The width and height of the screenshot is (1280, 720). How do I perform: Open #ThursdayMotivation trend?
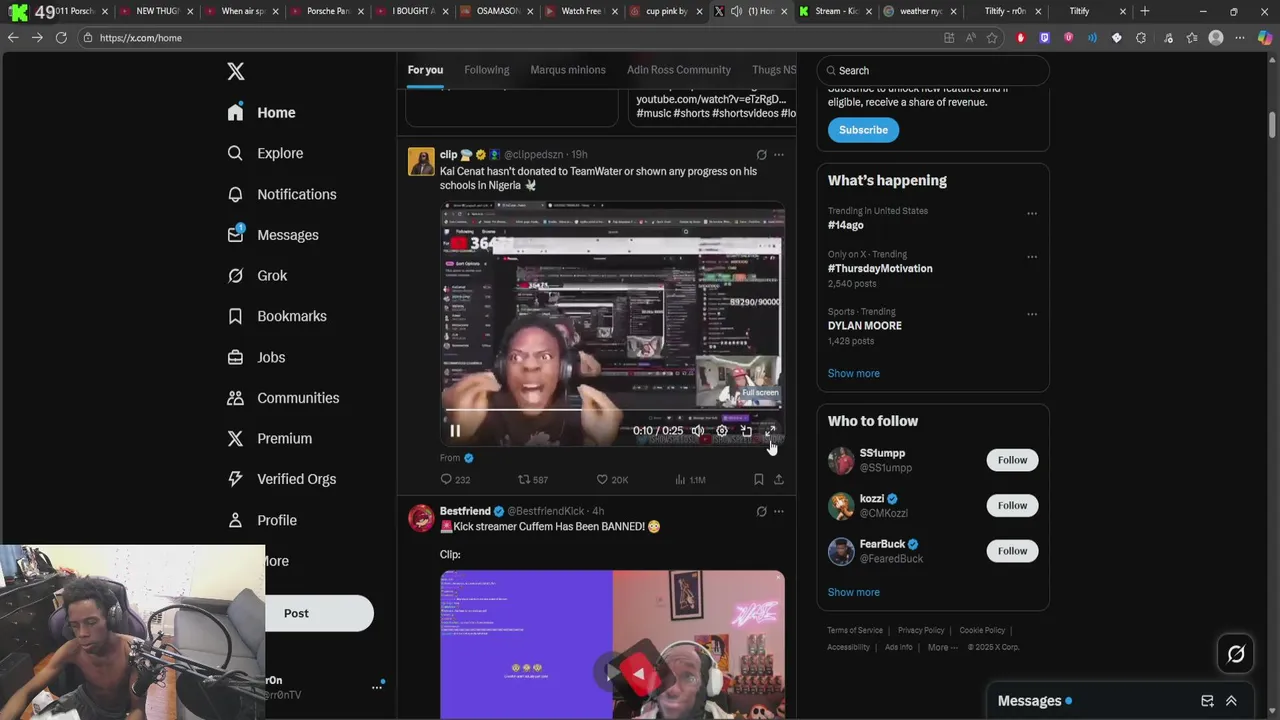(x=880, y=268)
